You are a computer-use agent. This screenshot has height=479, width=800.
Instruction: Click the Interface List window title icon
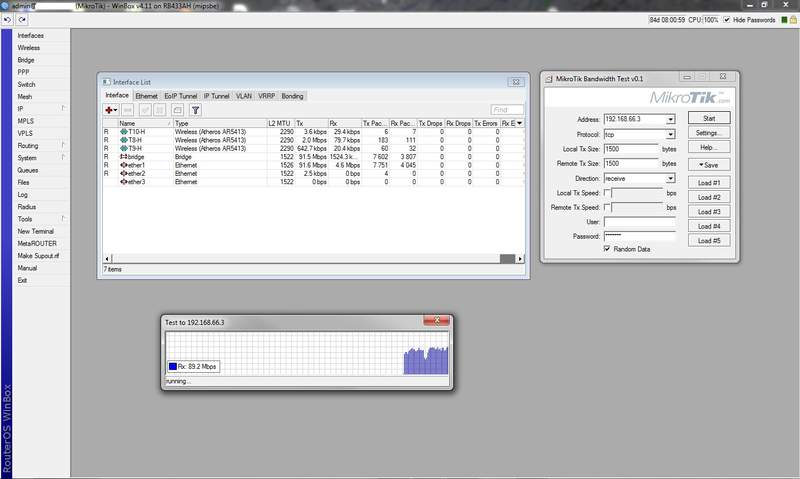106,82
